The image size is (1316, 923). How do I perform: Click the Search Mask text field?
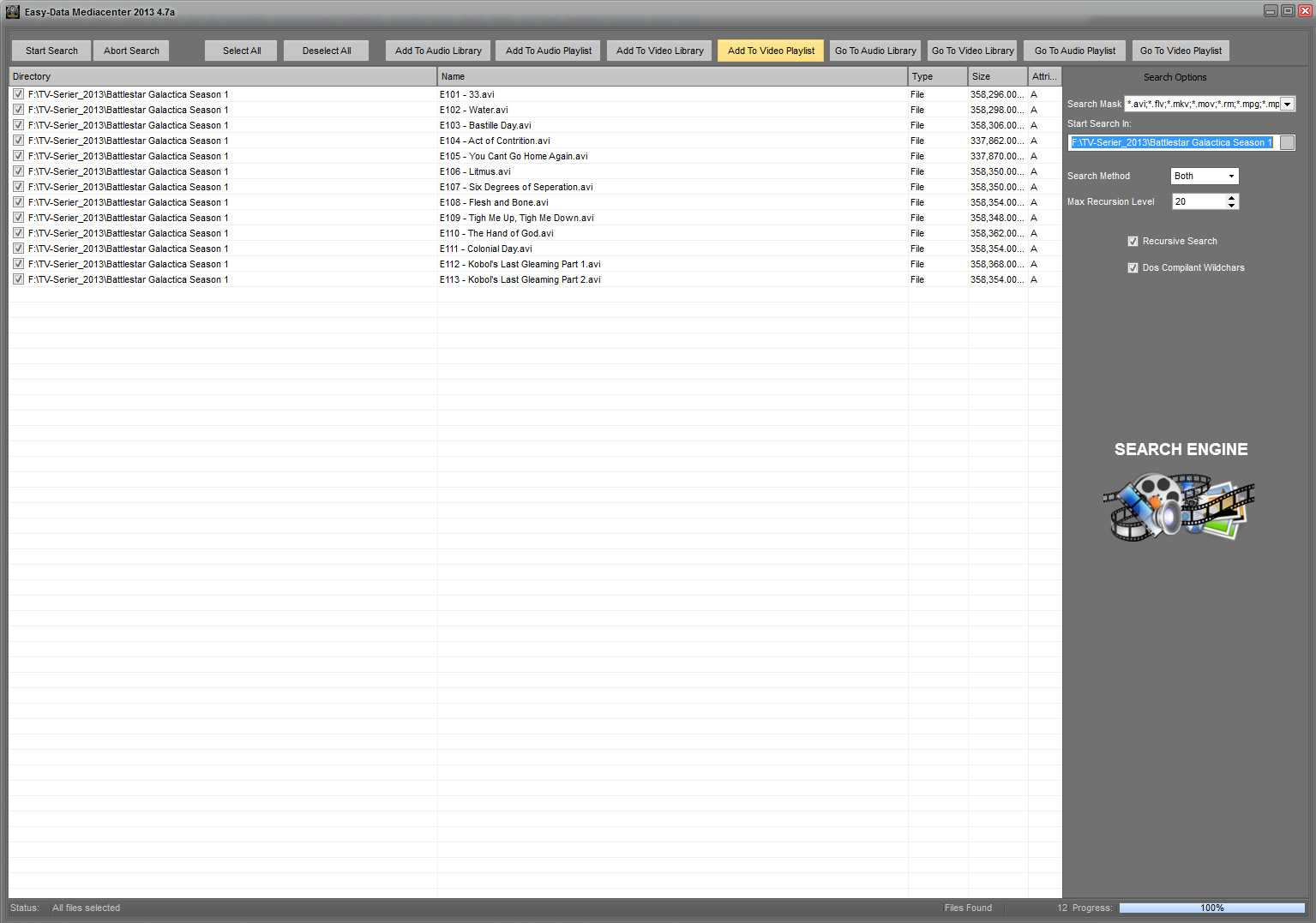pyautogui.click(x=1202, y=105)
